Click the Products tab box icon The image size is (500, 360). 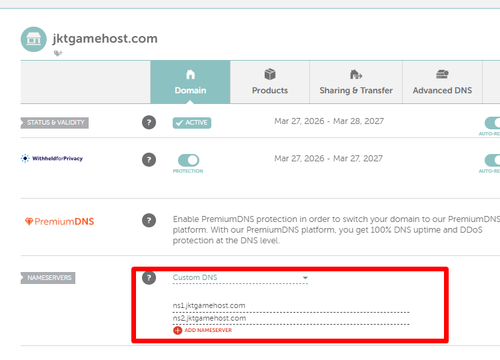270,74
